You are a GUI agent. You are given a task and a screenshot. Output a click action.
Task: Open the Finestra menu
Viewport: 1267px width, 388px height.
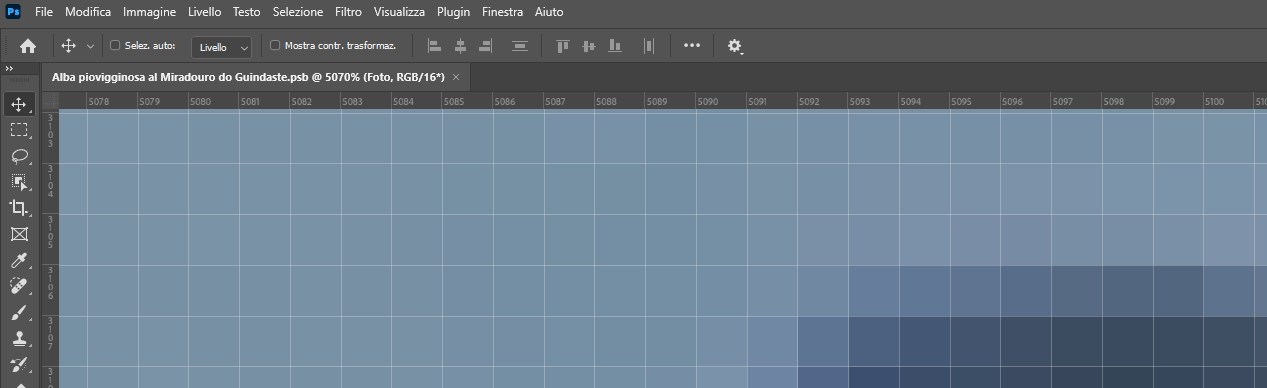[502, 12]
